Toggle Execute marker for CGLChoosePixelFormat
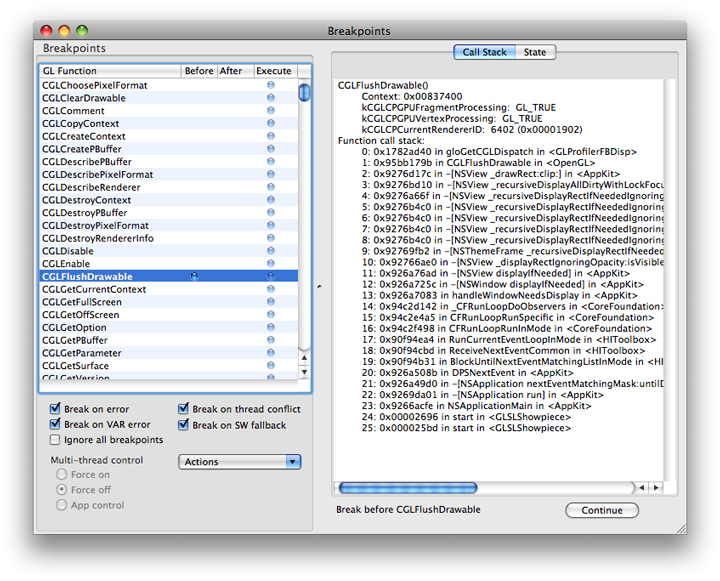 click(x=271, y=85)
